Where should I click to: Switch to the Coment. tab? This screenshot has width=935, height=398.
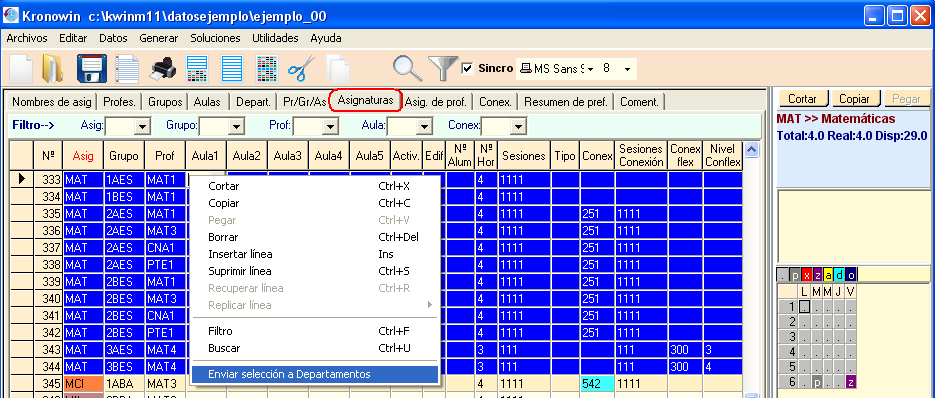[639, 102]
